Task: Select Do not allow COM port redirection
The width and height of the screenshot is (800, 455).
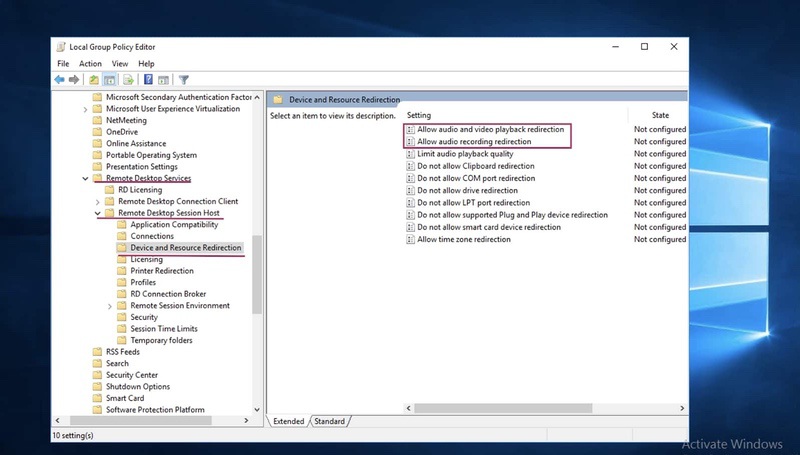Action: click(476, 179)
